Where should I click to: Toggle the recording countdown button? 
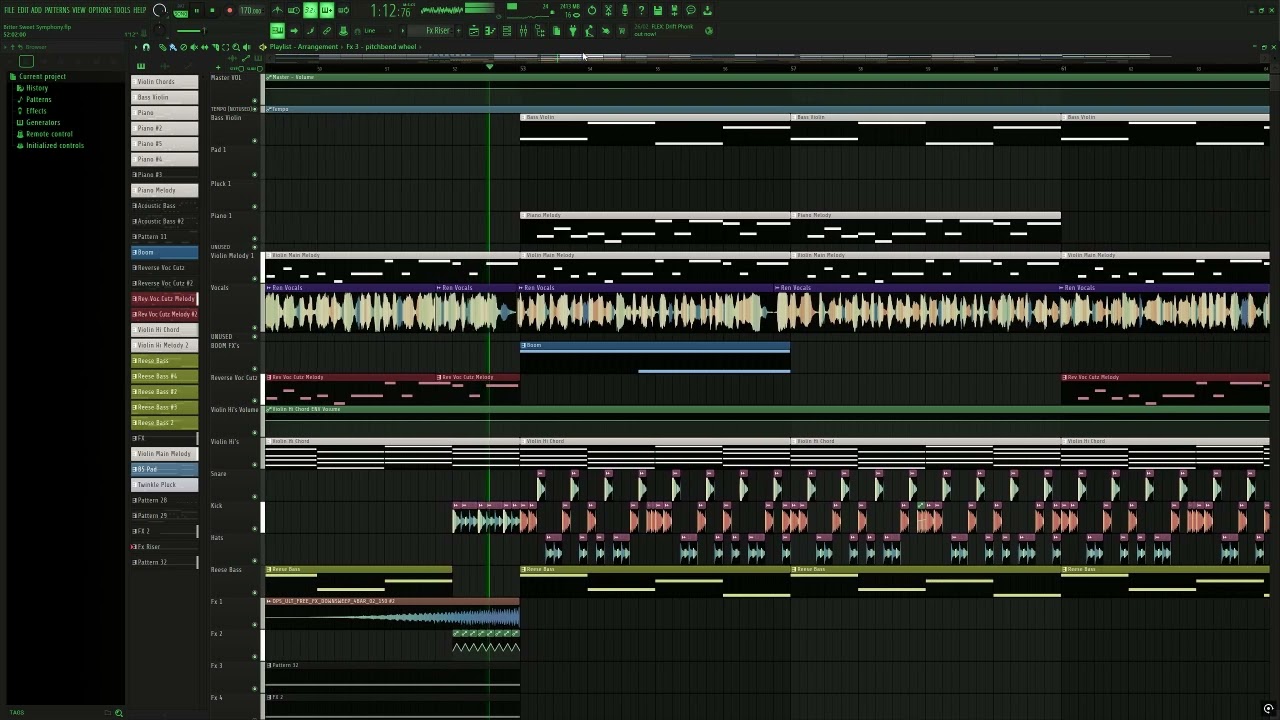(x=310, y=10)
